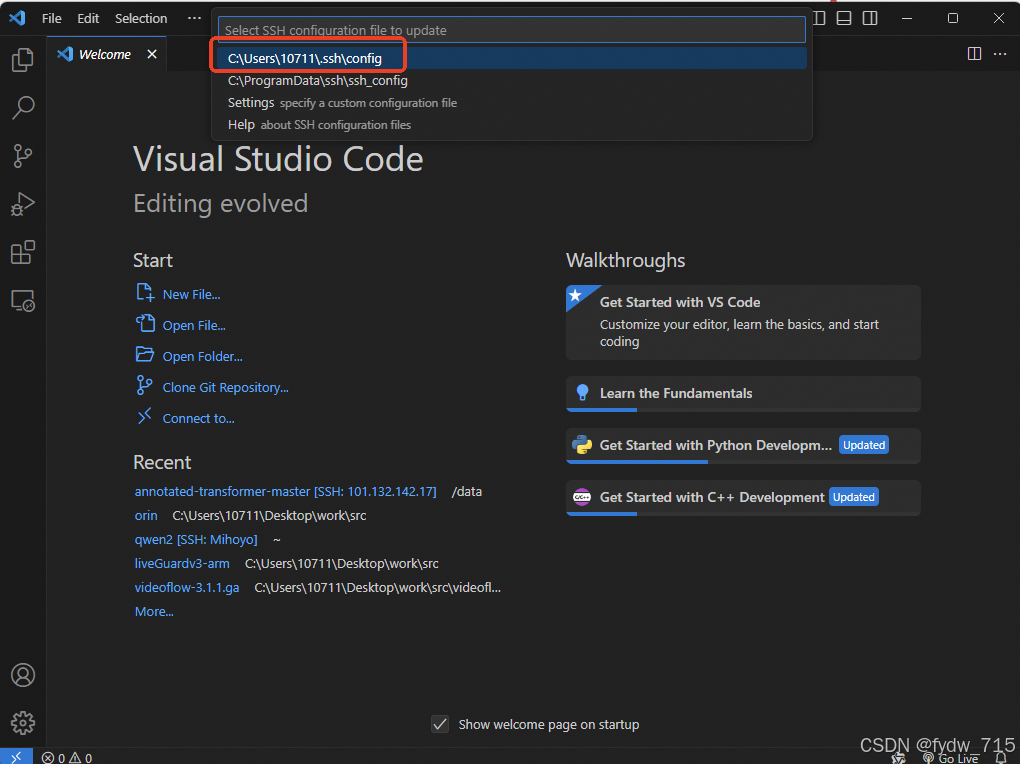This screenshot has height=764, width=1020.
Task: Open the Selection menu
Action: pos(141,18)
